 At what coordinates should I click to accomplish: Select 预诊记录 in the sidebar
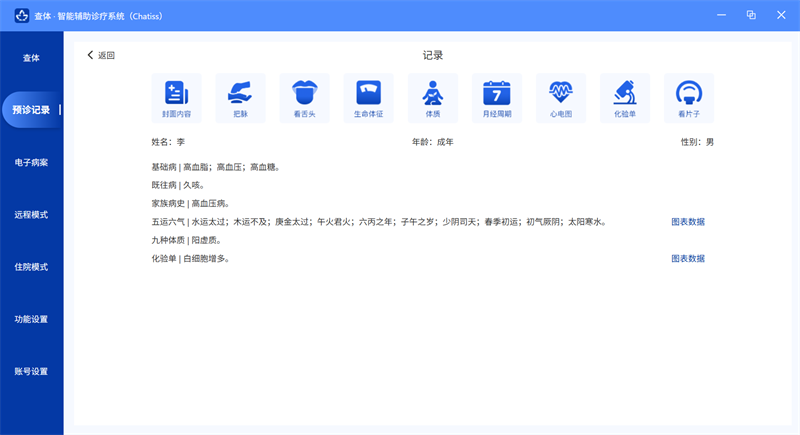(x=31, y=110)
